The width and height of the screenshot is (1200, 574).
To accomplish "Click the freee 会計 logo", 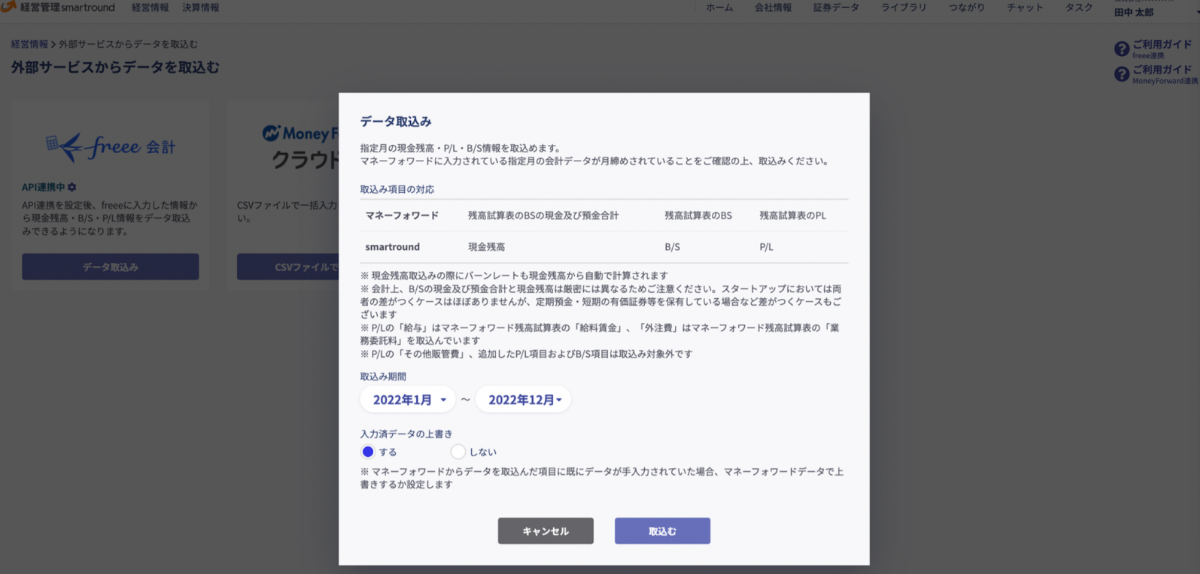I will pyautogui.click(x=110, y=147).
